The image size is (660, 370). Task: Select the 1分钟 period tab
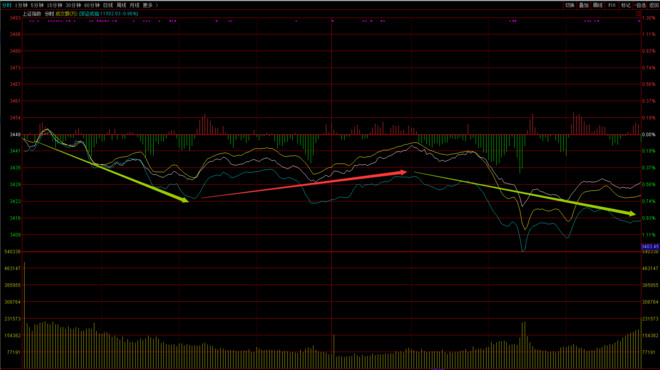point(21,5)
